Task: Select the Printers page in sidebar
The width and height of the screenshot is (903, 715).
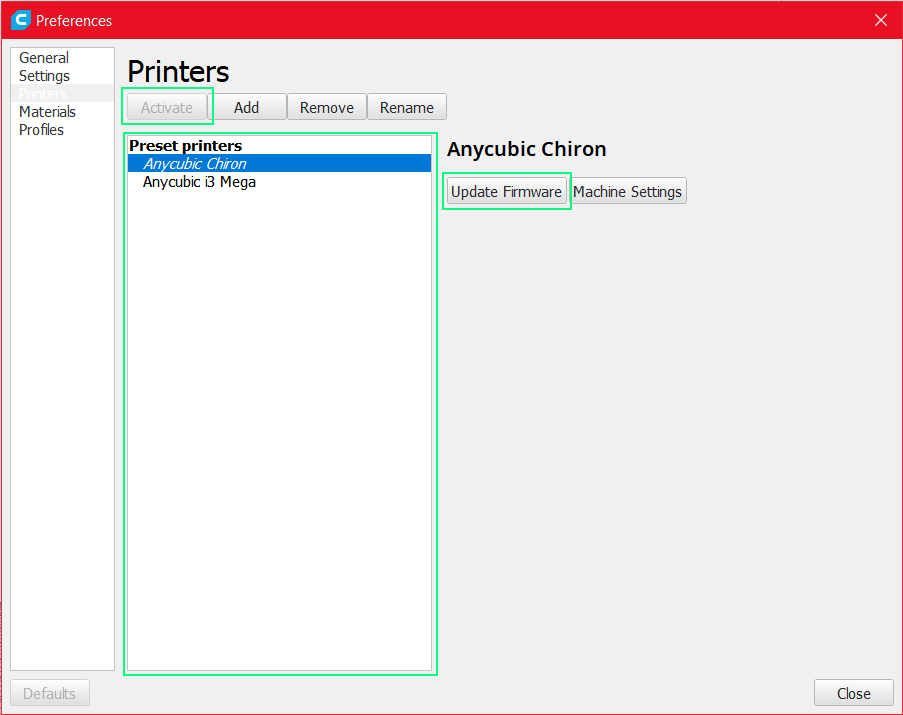Action: [62, 93]
